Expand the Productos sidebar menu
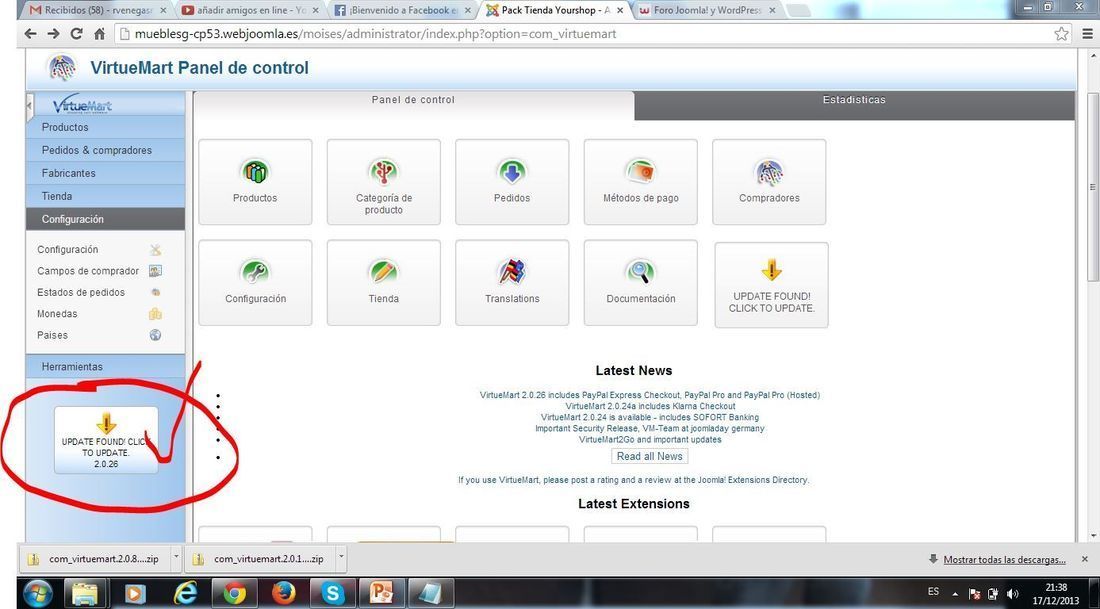1100x609 pixels. pos(105,127)
